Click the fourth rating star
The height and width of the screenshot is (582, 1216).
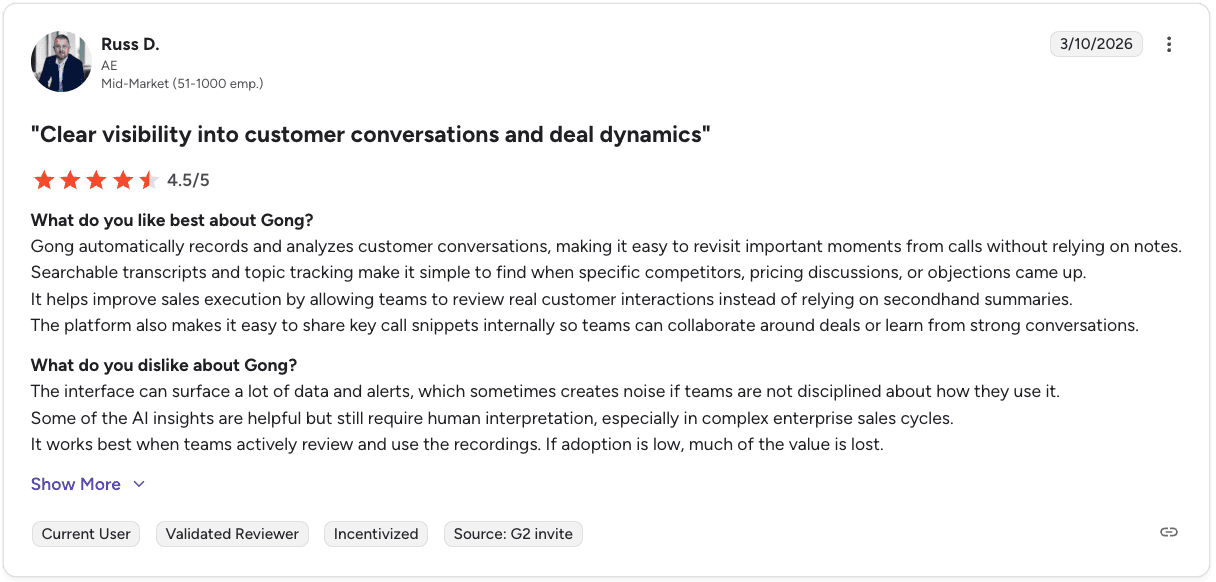pos(122,180)
